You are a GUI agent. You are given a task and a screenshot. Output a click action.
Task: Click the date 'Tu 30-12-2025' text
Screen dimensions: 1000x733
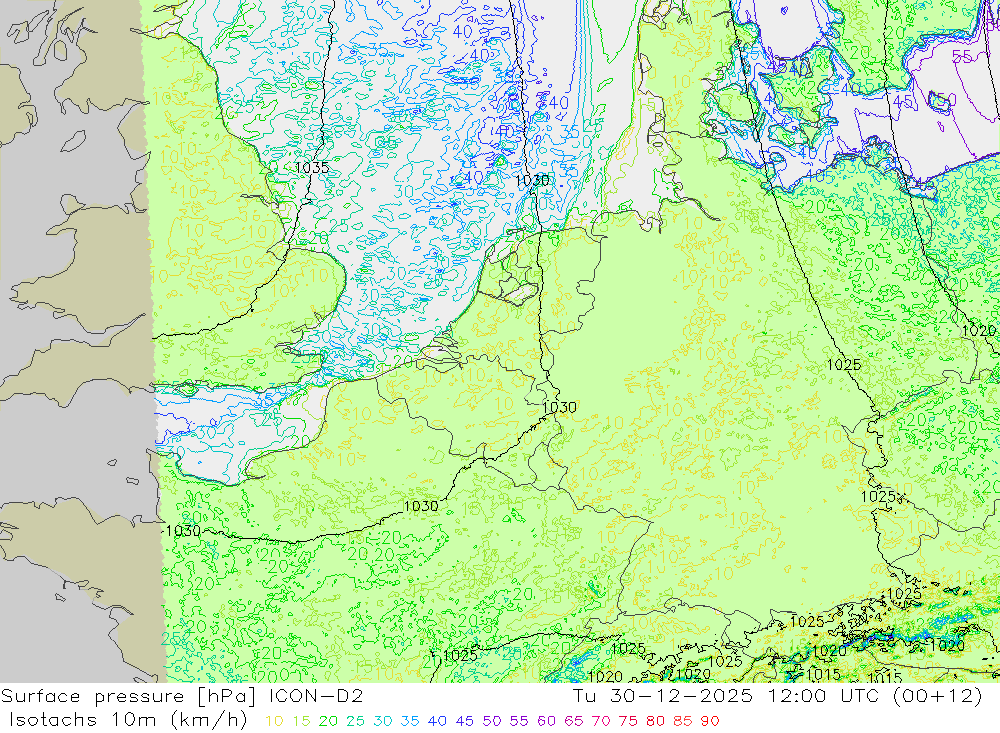click(x=663, y=696)
